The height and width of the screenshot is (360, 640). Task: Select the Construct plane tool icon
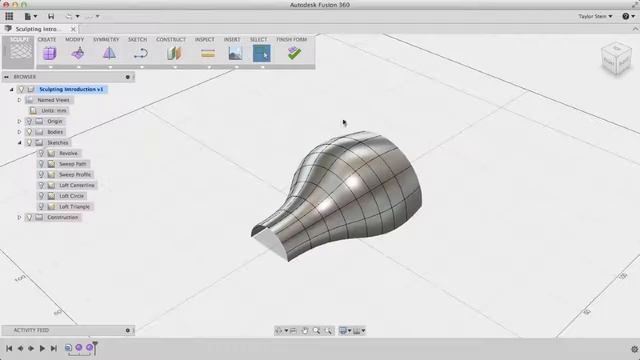click(x=174, y=53)
